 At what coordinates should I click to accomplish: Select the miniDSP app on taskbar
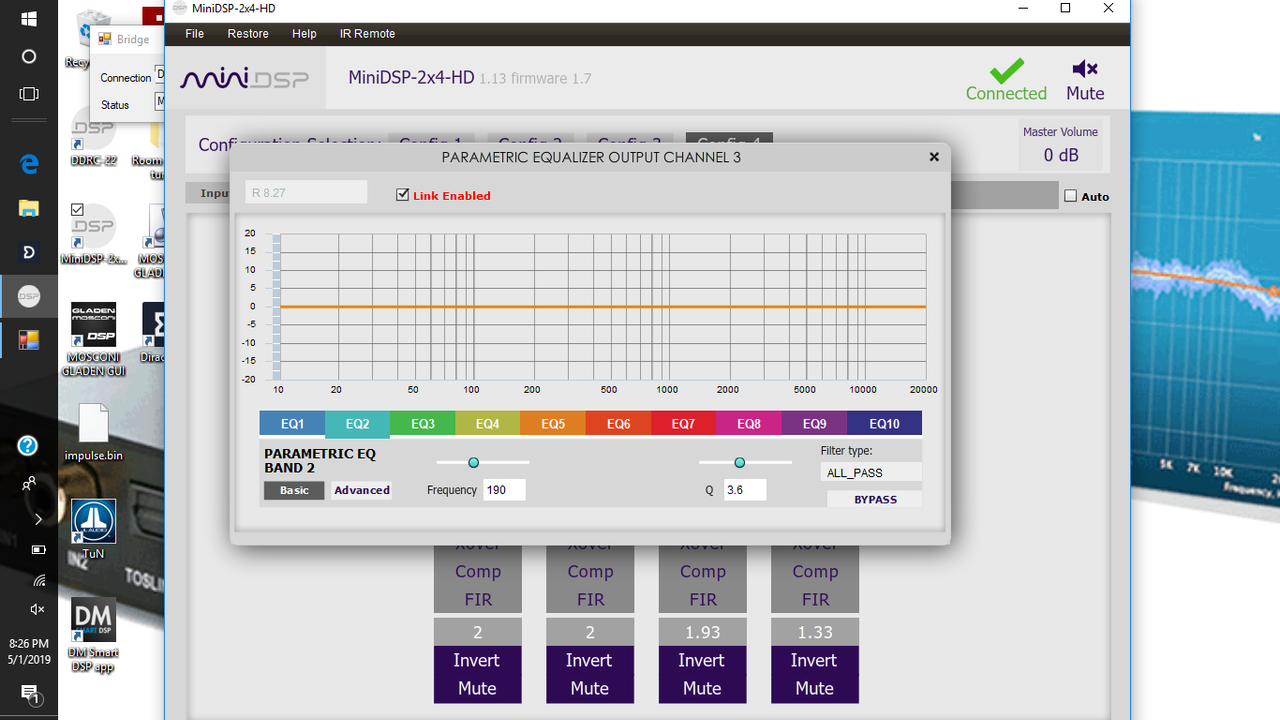(29, 296)
